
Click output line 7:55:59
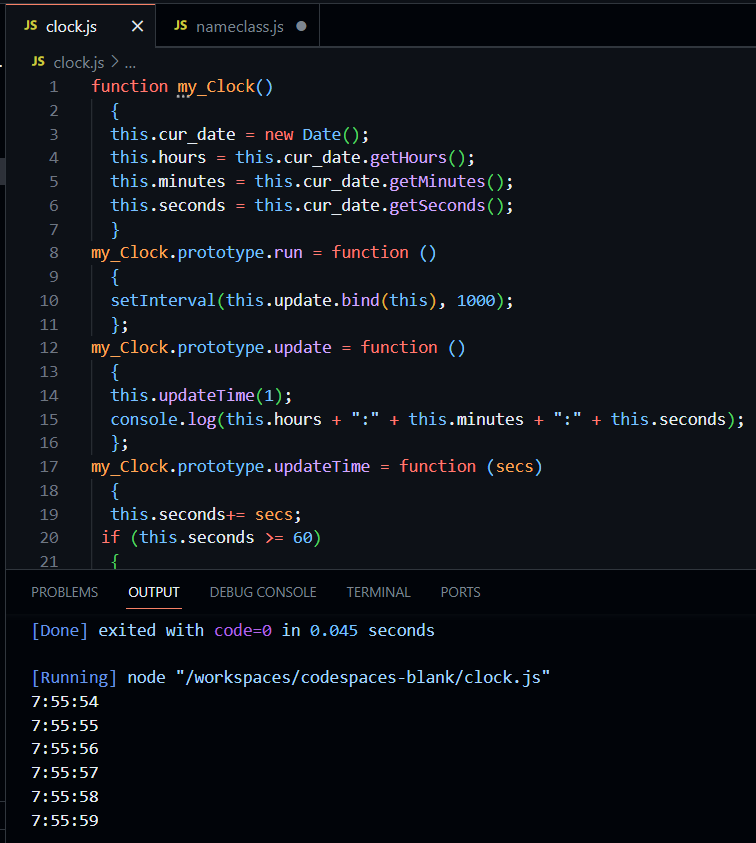tap(65, 820)
